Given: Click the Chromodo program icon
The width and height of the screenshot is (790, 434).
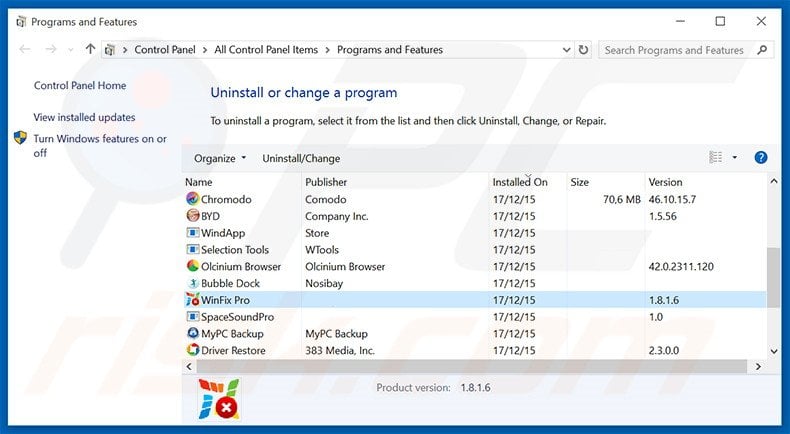Looking at the screenshot, I should pyautogui.click(x=192, y=199).
